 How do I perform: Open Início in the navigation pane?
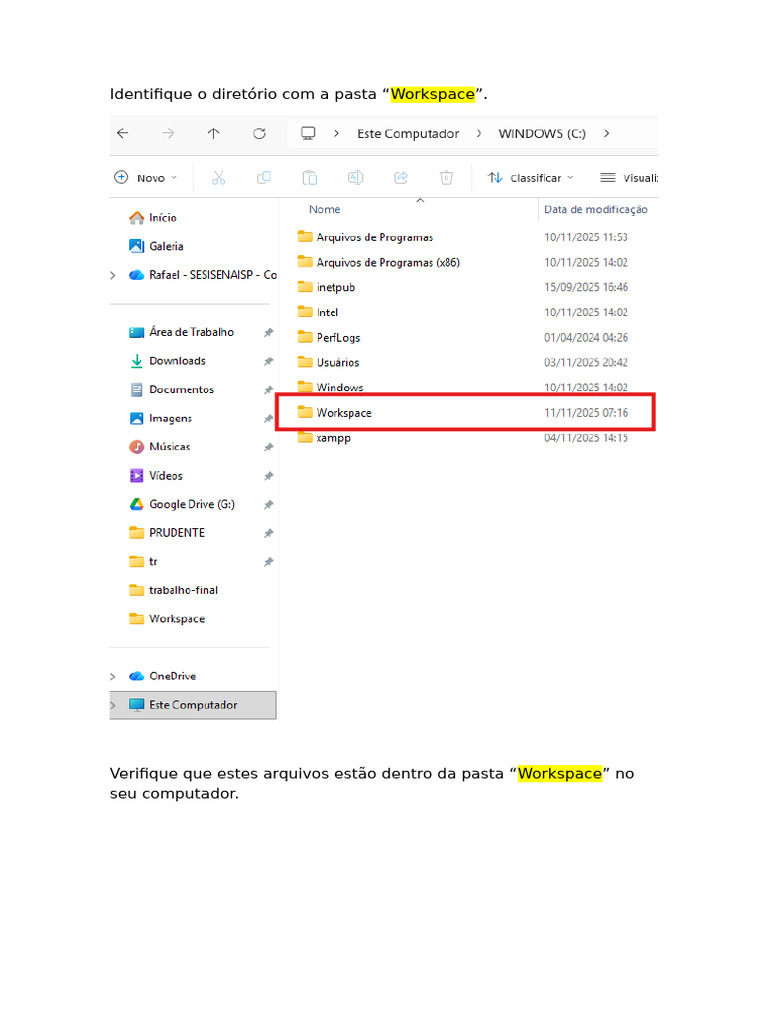[x=153, y=217]
